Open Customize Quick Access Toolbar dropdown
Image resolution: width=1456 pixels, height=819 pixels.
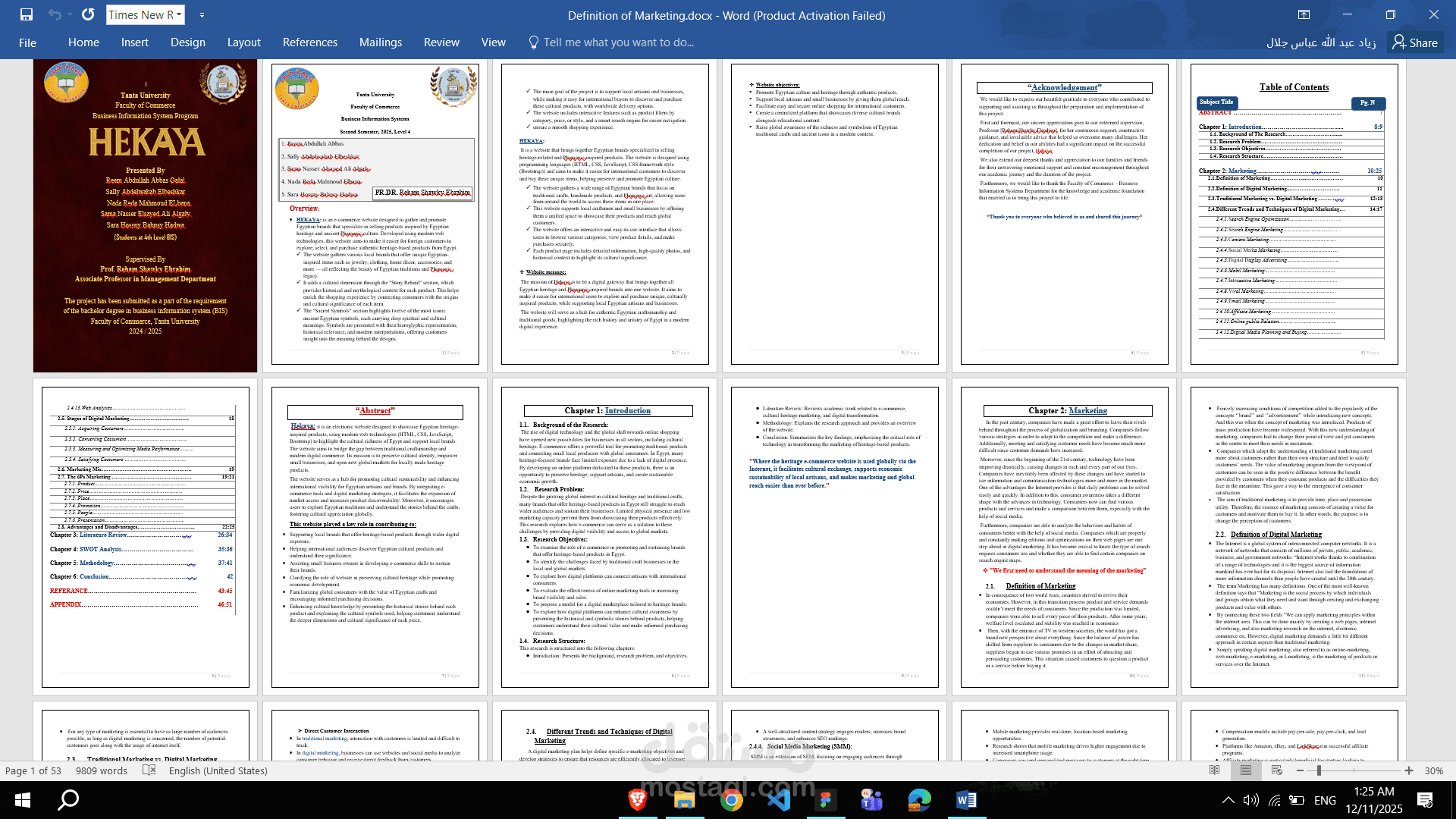click(202, 14)
